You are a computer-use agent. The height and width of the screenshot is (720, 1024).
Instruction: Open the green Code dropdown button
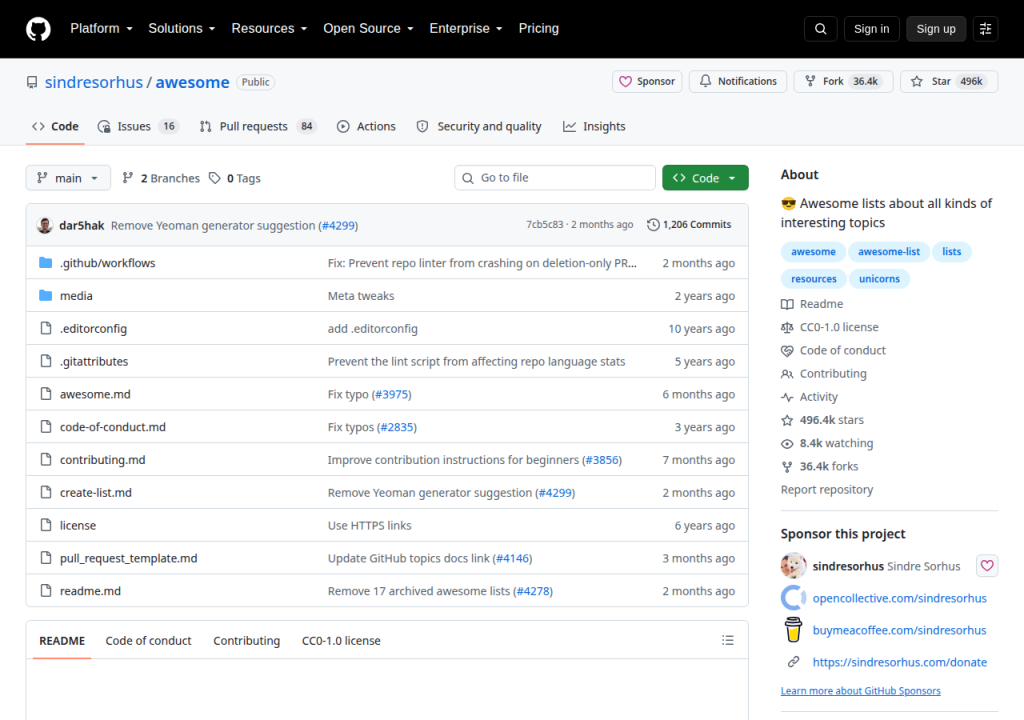pyautogui.click(x=705, y=178)
